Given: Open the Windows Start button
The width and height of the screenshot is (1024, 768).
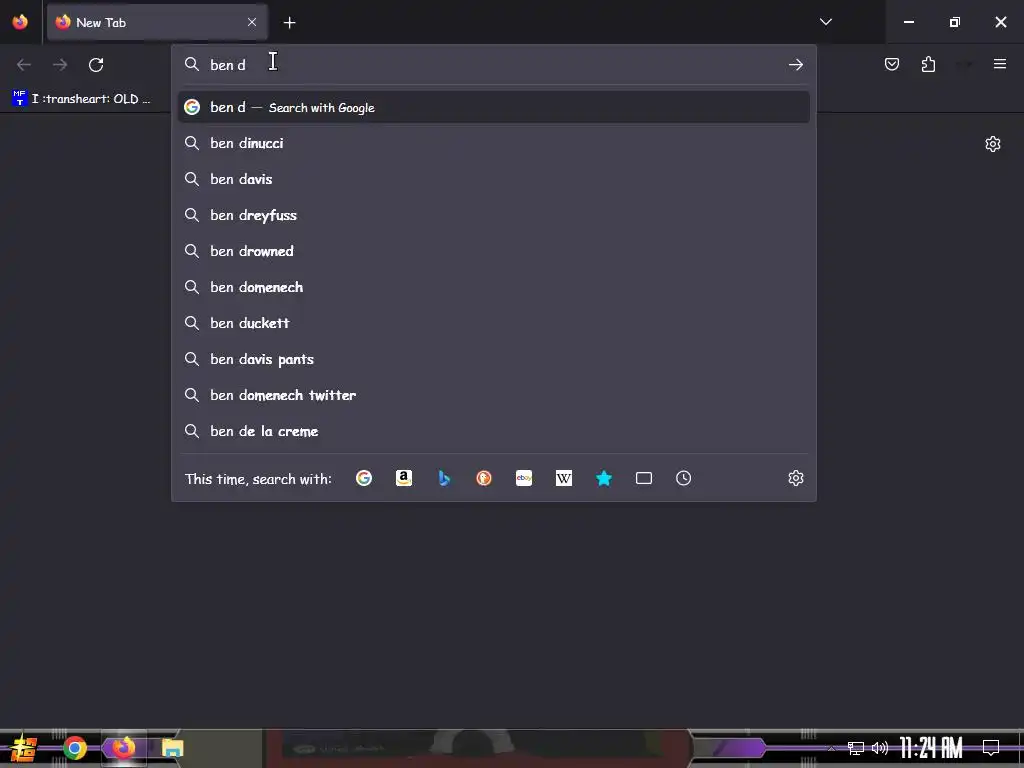Looking at the screenshot, I should [24, 748].
